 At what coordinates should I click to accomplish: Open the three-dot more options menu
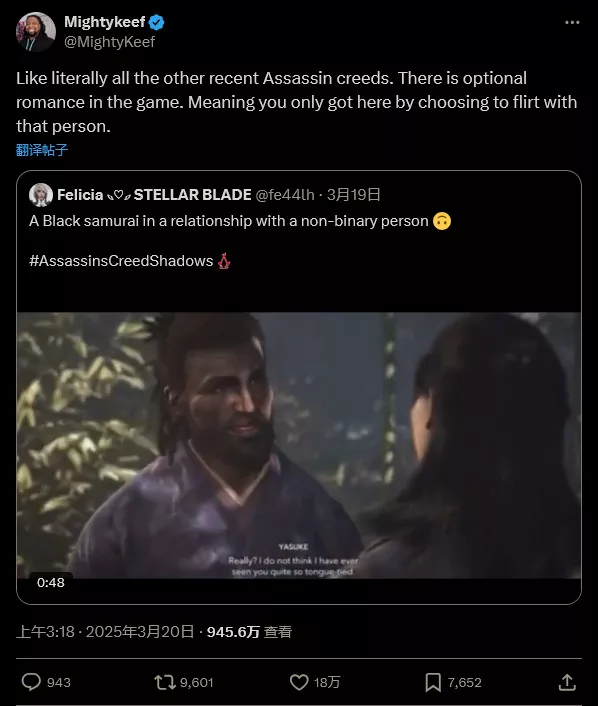[x=572, y=22]
